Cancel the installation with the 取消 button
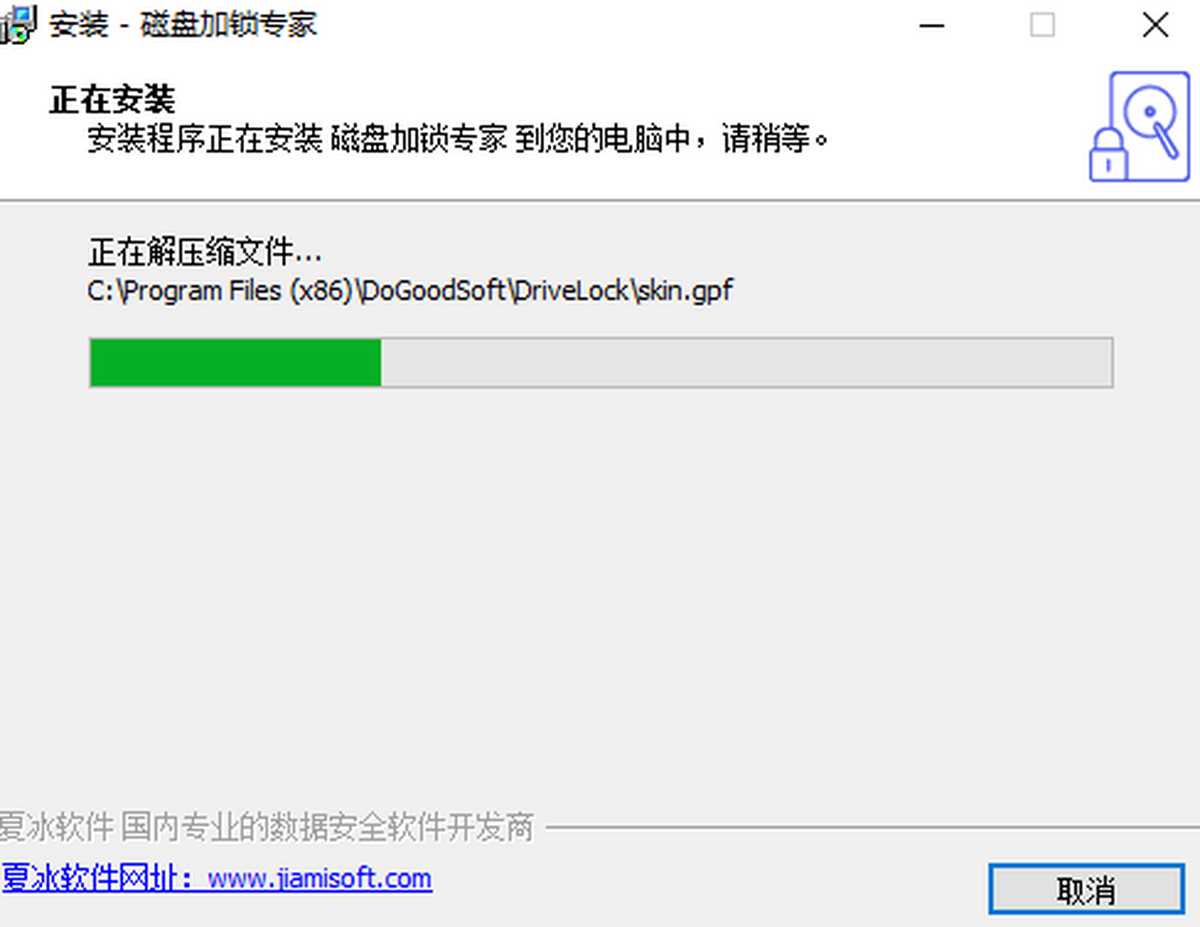 [1086, 889]
